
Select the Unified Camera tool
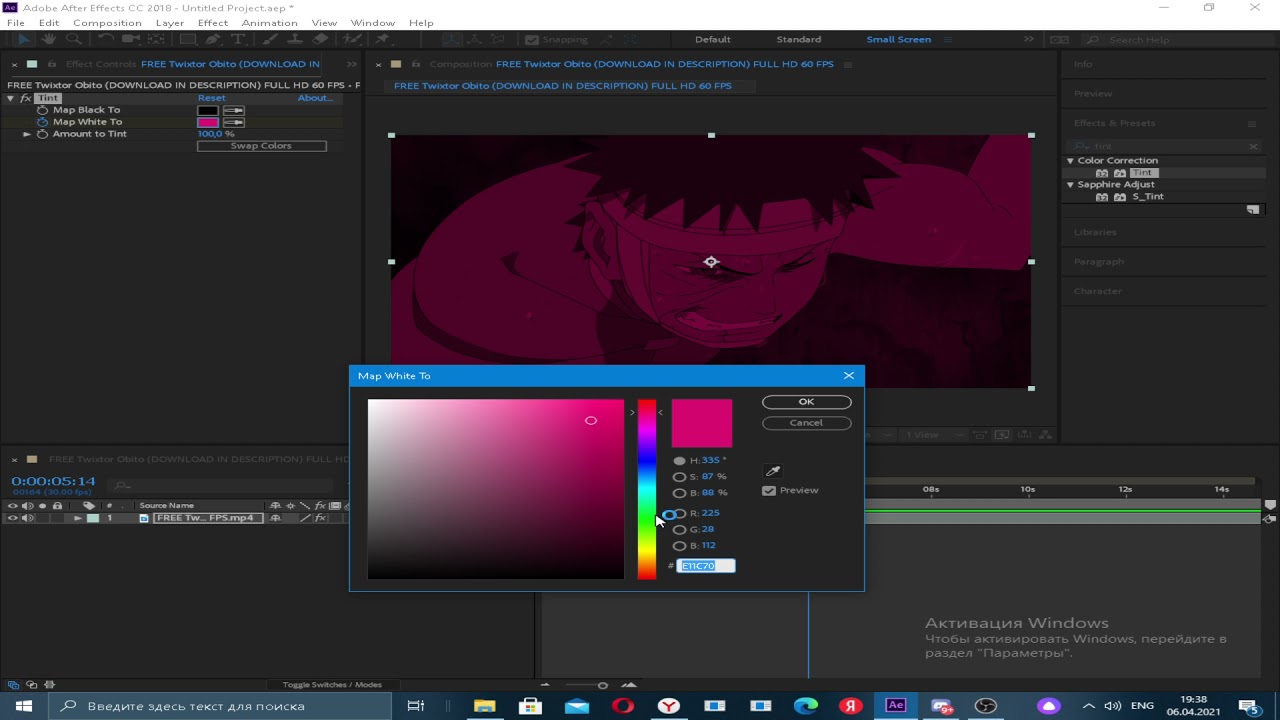[x=130, y=39]
